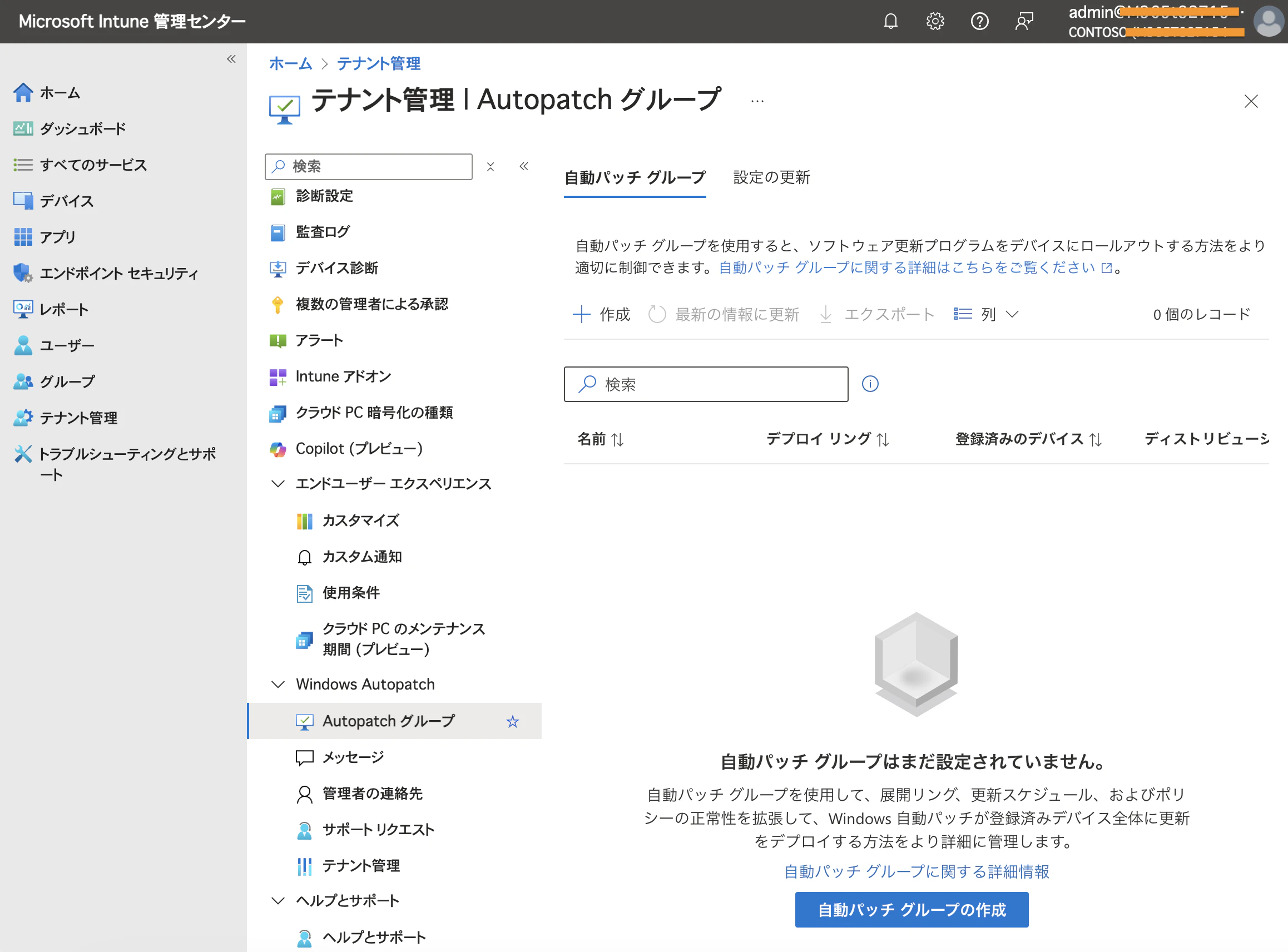Image resolution: width=1288 pixels, height=952 pixels.
Task: Sort by デプロイ リング column
Action: 828,439
